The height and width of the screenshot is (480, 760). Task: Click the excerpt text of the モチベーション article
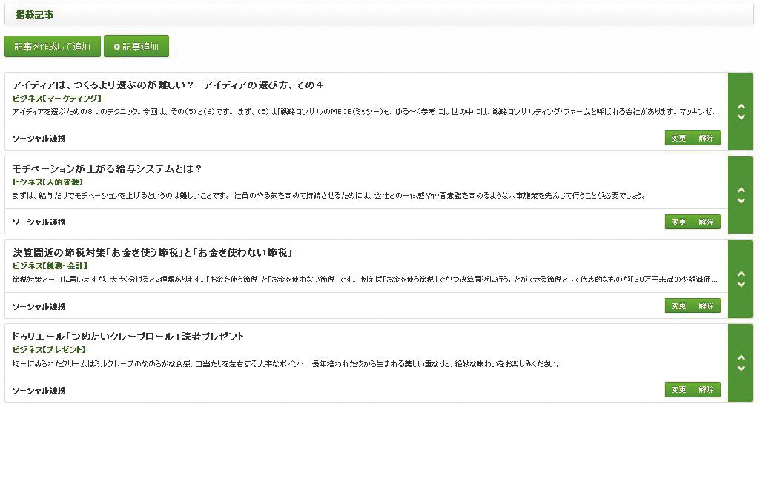coord(329,195)
